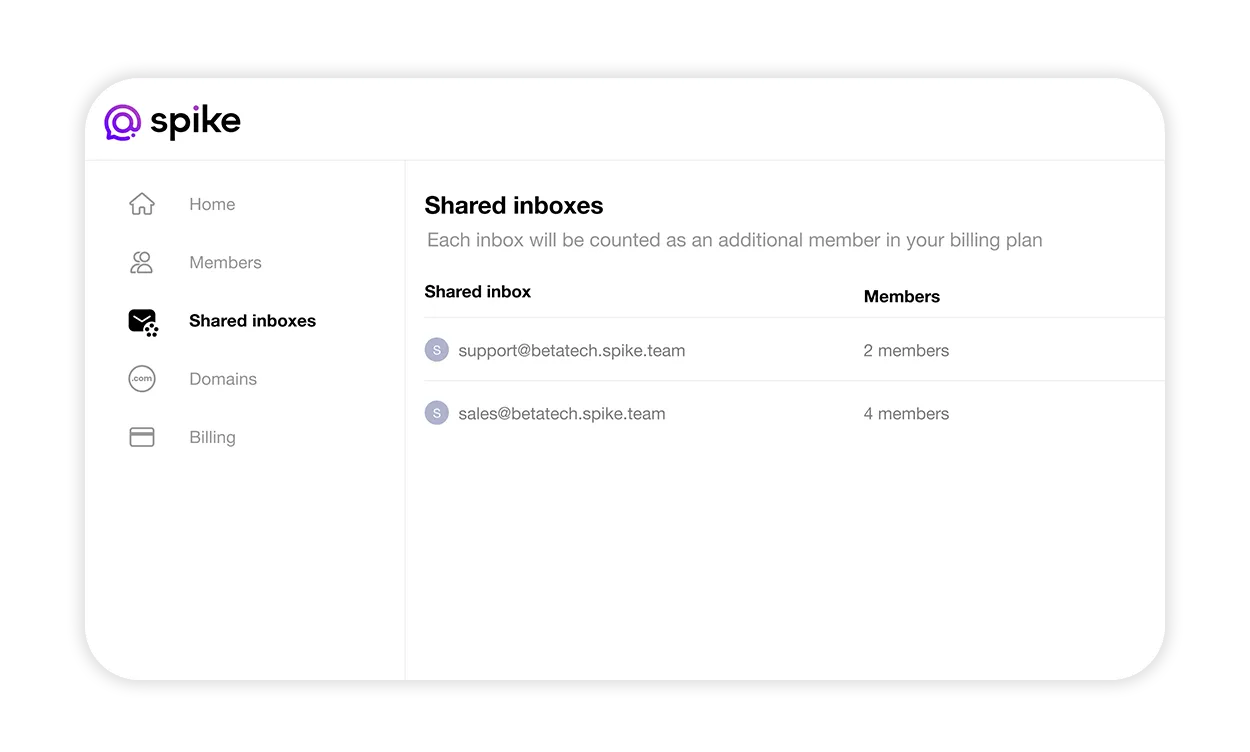
Task: Open the Members sidebar label
Action: click(225, 263)
